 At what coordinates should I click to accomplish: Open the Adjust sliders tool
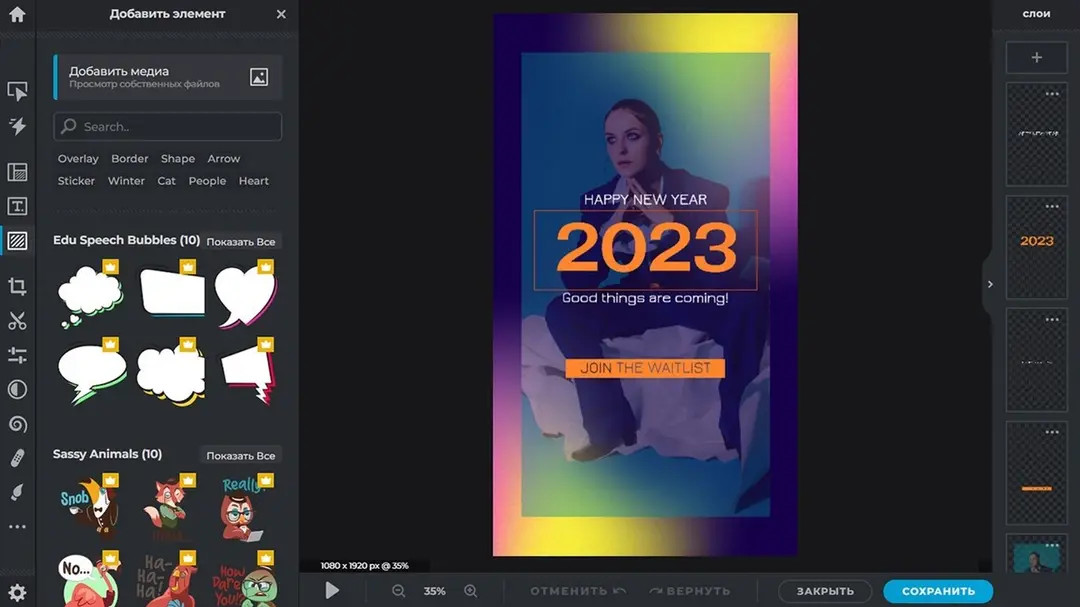(17, 355)
